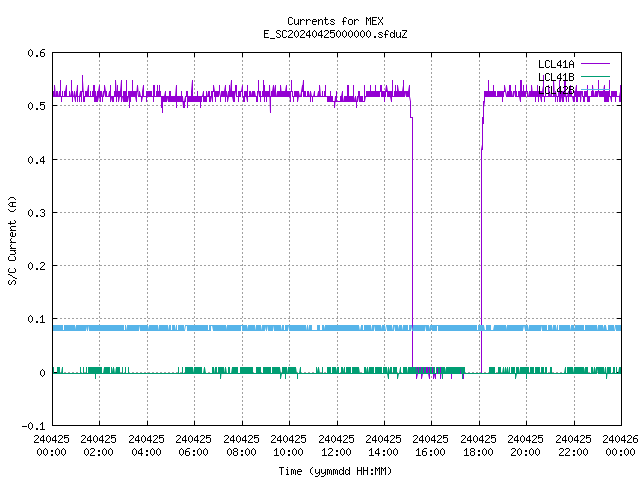Click the 0.6 y-axis tick label
This screenshot has height=480, width=640.
36,53
